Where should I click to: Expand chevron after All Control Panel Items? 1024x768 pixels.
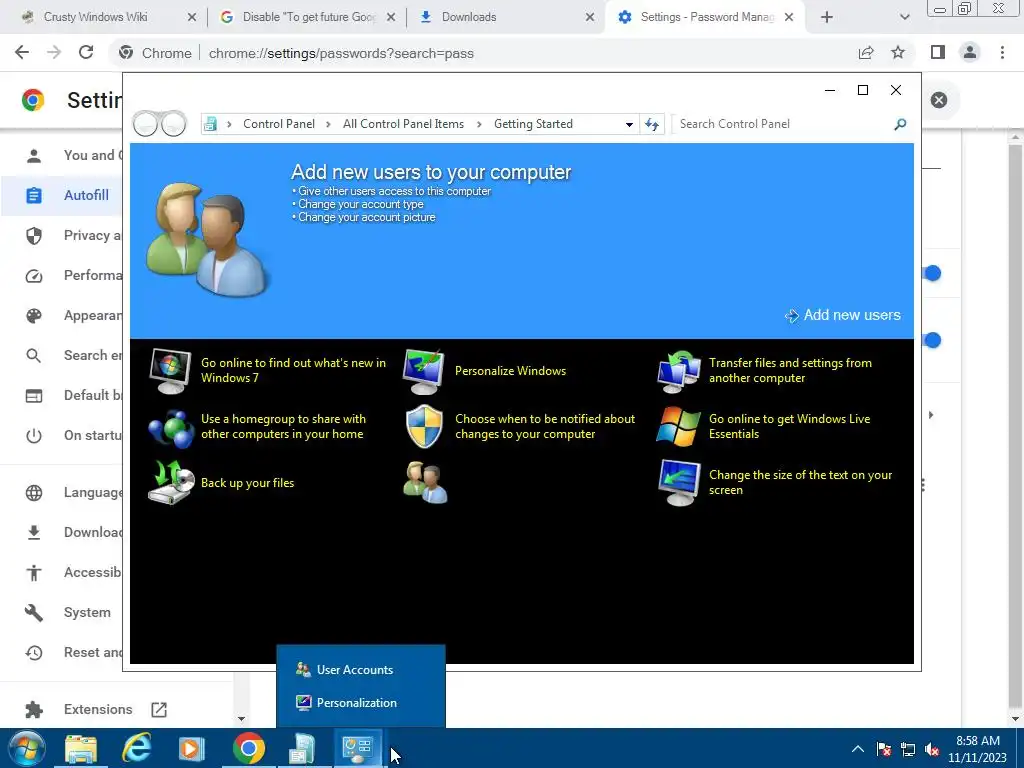[x=479, y=124]
